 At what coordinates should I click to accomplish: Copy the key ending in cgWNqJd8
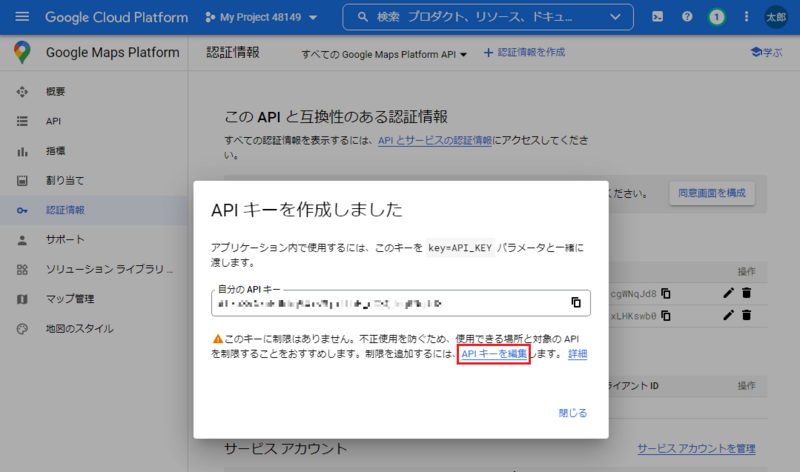point(666,293)
